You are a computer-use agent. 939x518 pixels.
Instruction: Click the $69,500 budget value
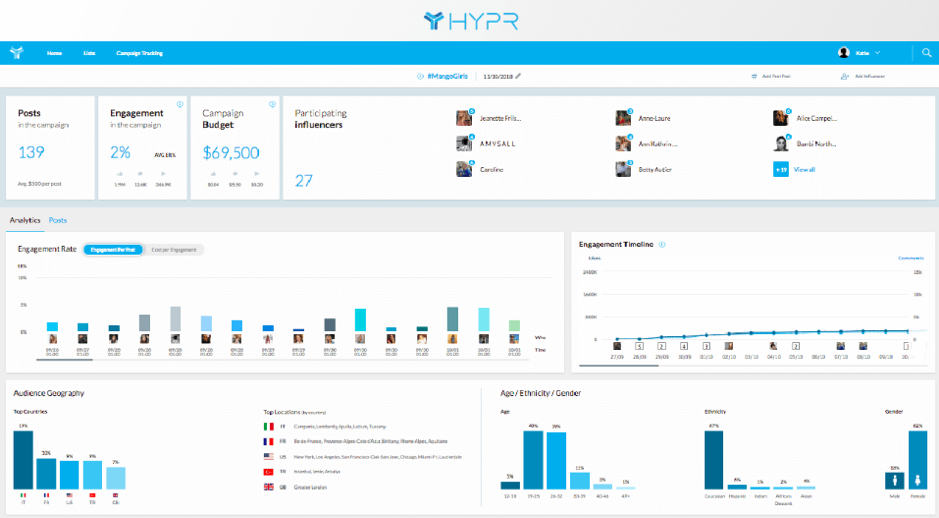tap(231, 153)
